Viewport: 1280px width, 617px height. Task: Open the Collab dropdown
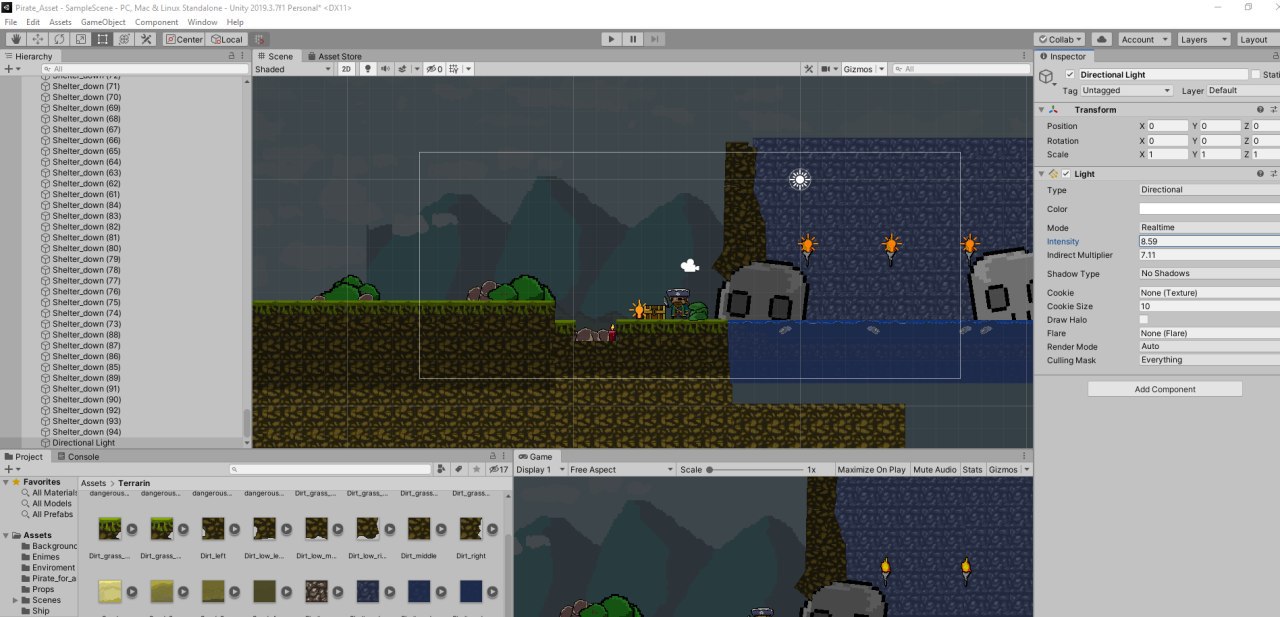coord(1060,39)
